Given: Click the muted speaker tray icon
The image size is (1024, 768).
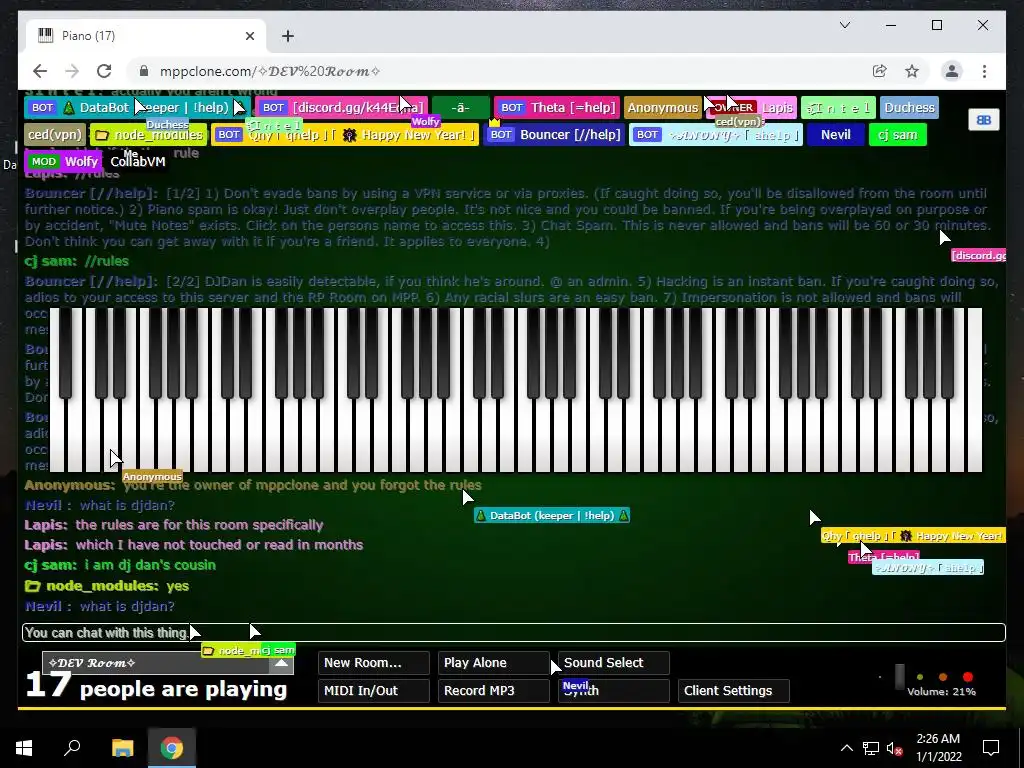Looking at the screenshot, I should 894,748.
